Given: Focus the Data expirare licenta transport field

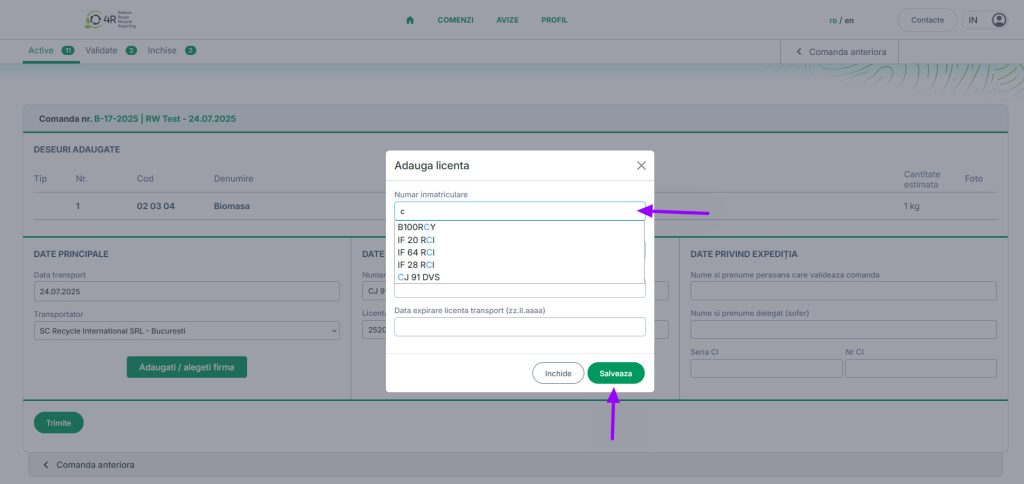Looking at the screenshot, I should (519, 327).
